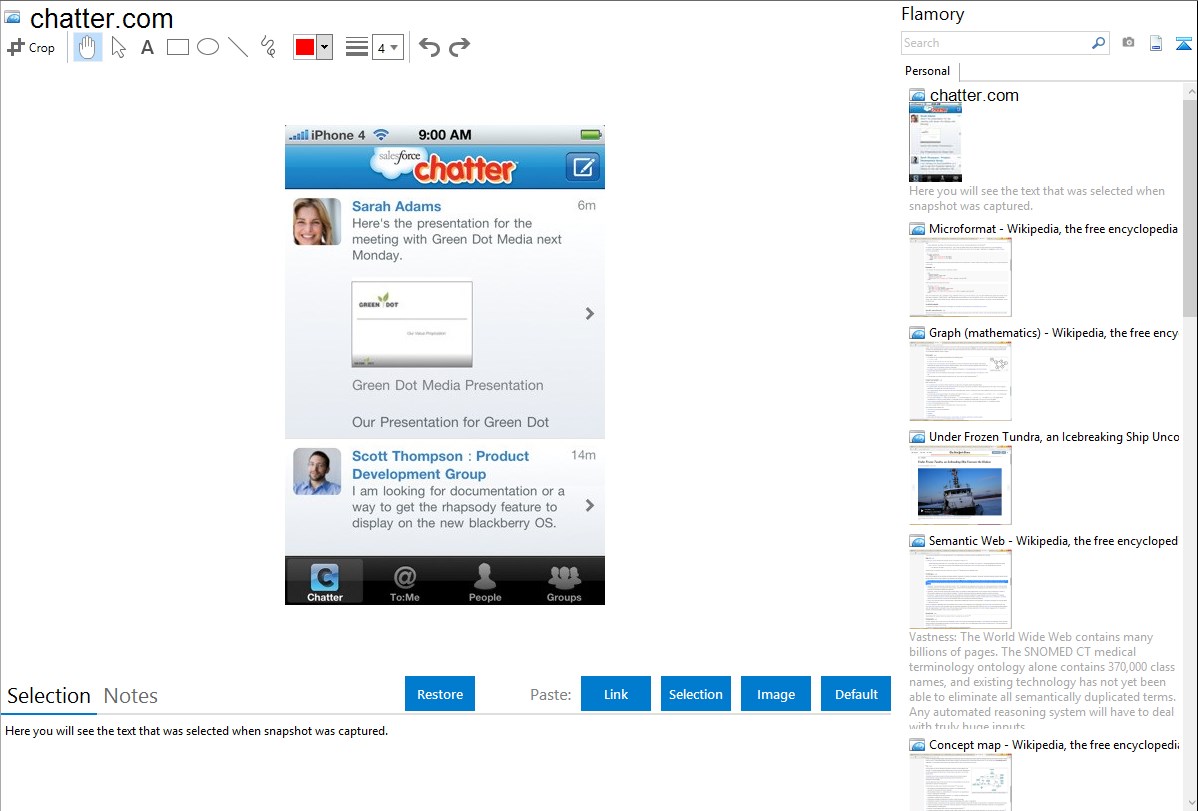1198x811 pixels.
Task: Click the search magnifier icon
Action: click(1099, 43)
